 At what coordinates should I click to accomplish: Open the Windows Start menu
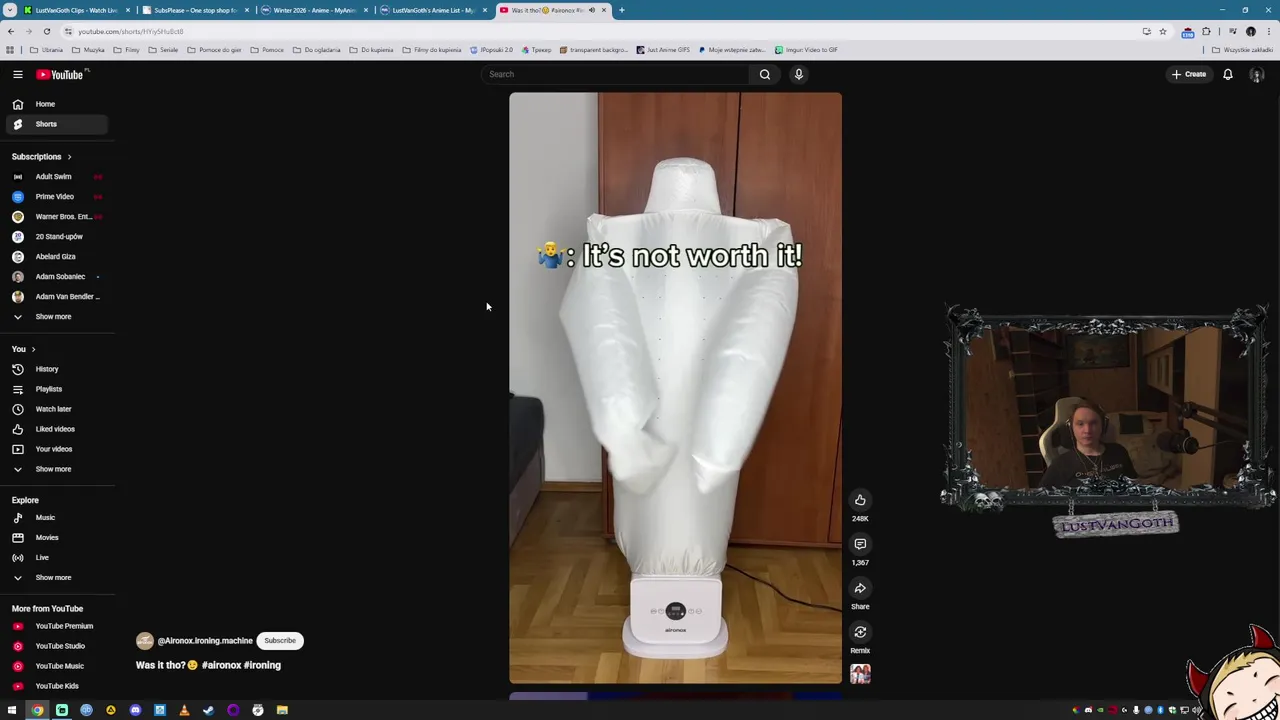tap(12, 710)
